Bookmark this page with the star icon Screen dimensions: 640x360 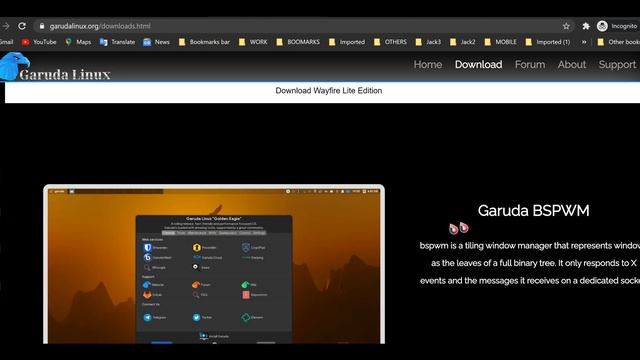click(566, 26)
